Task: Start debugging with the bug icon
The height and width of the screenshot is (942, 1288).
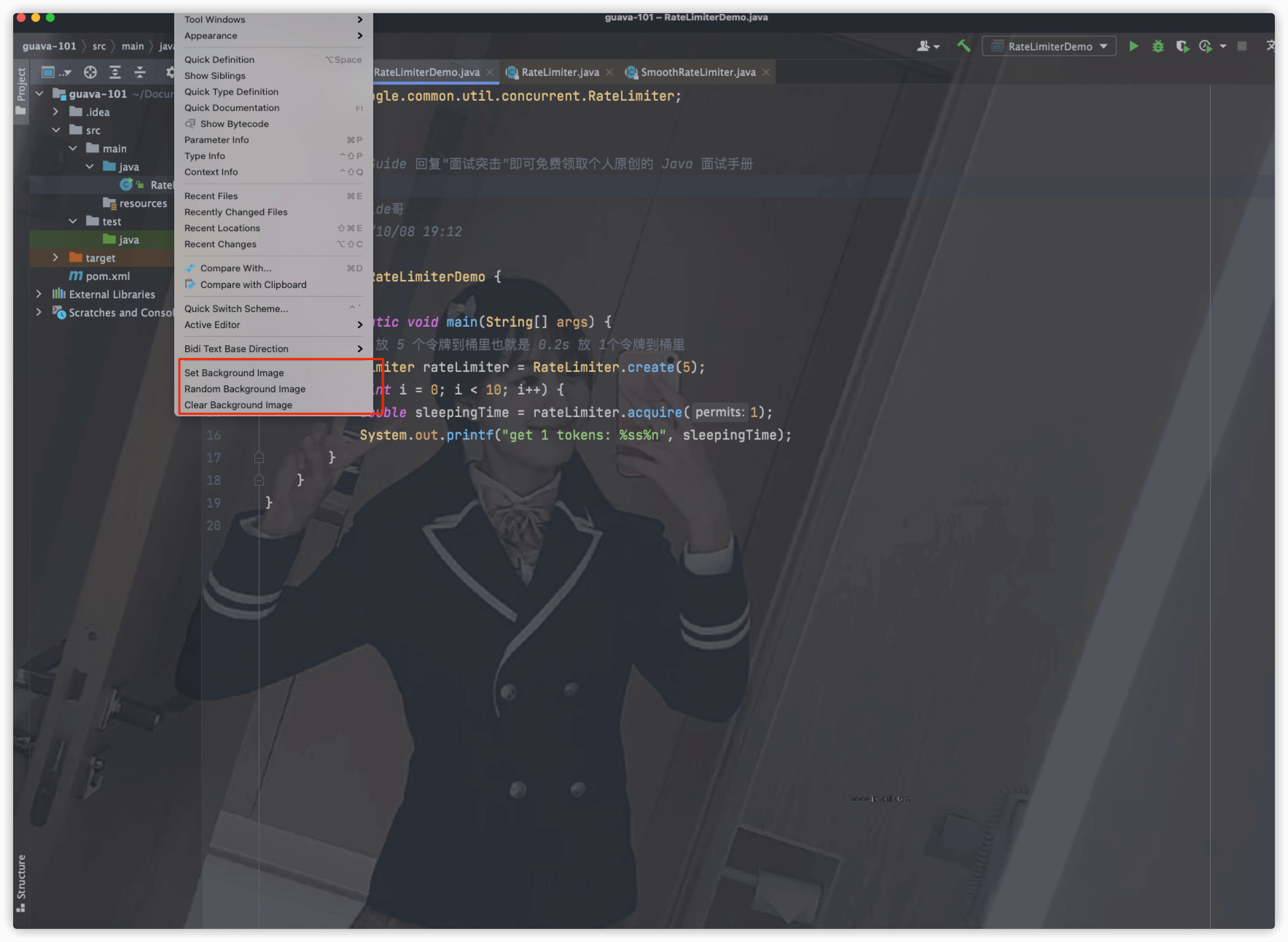Action: coord(1158,46)
